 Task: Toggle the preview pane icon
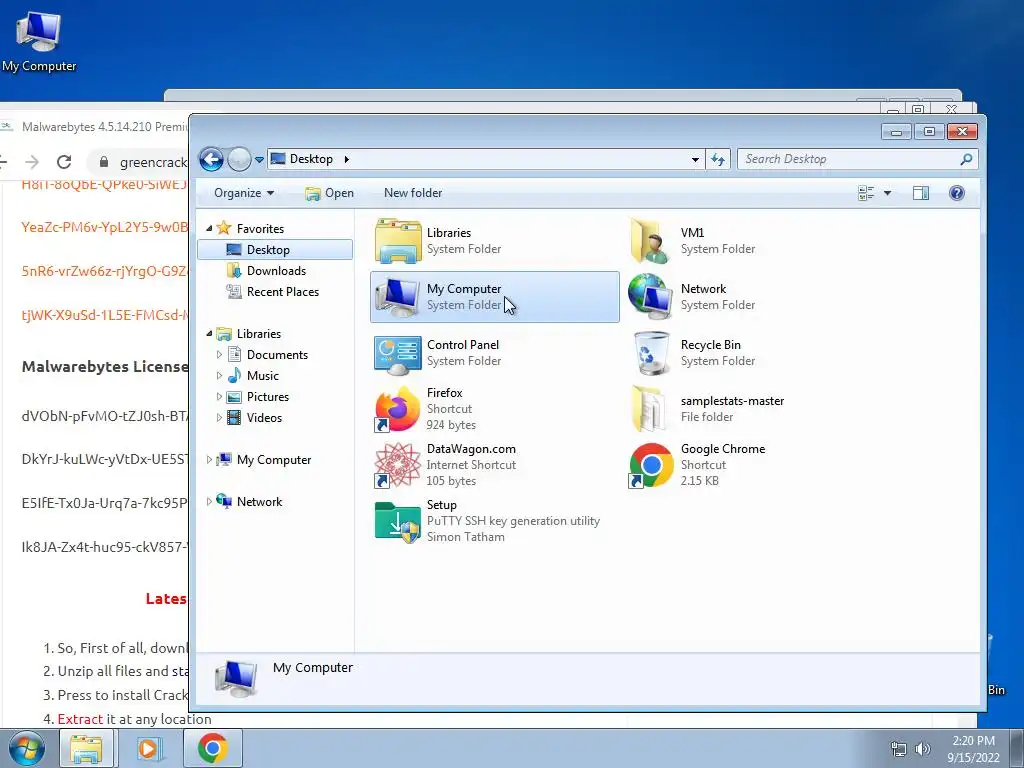pos(921,193)
